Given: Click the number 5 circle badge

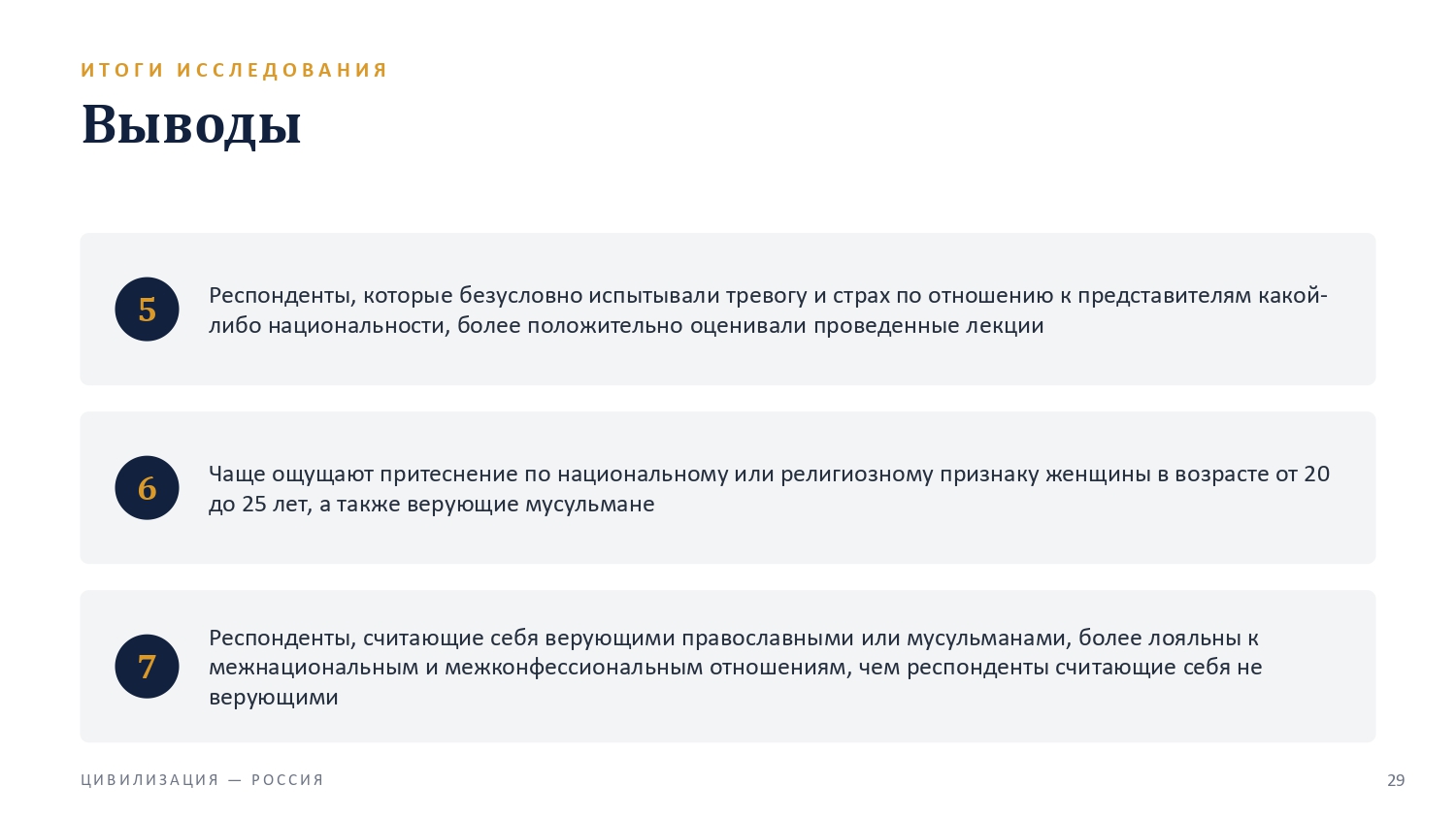Looking at the screenshot, I should [x=147, y=310].
